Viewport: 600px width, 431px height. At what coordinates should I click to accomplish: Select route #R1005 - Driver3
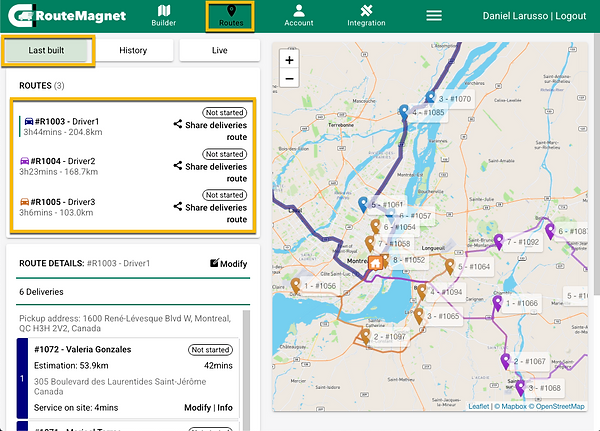(63, 202)
